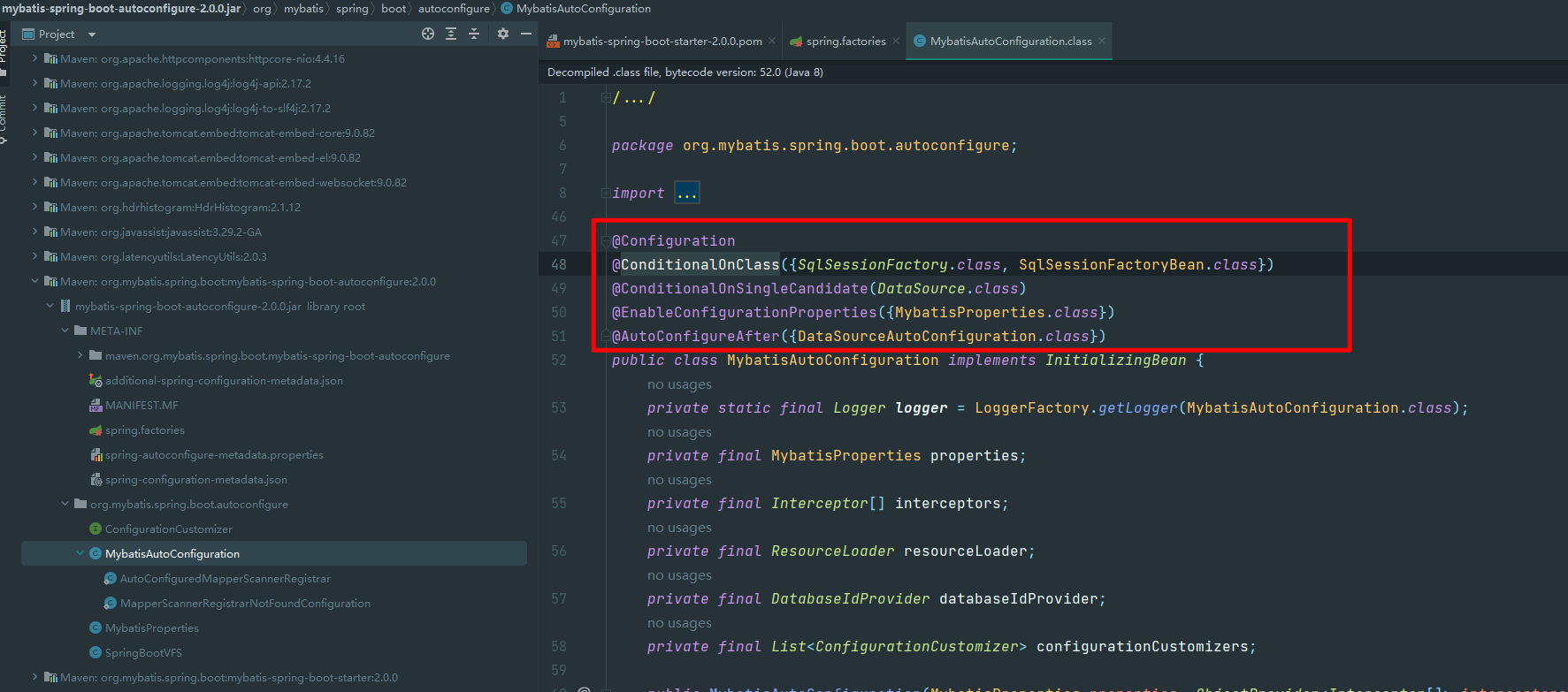Viewport: 1568px width, 692px height.
Task: Close the spring.factories tab
Action: (x=896, y=42)
